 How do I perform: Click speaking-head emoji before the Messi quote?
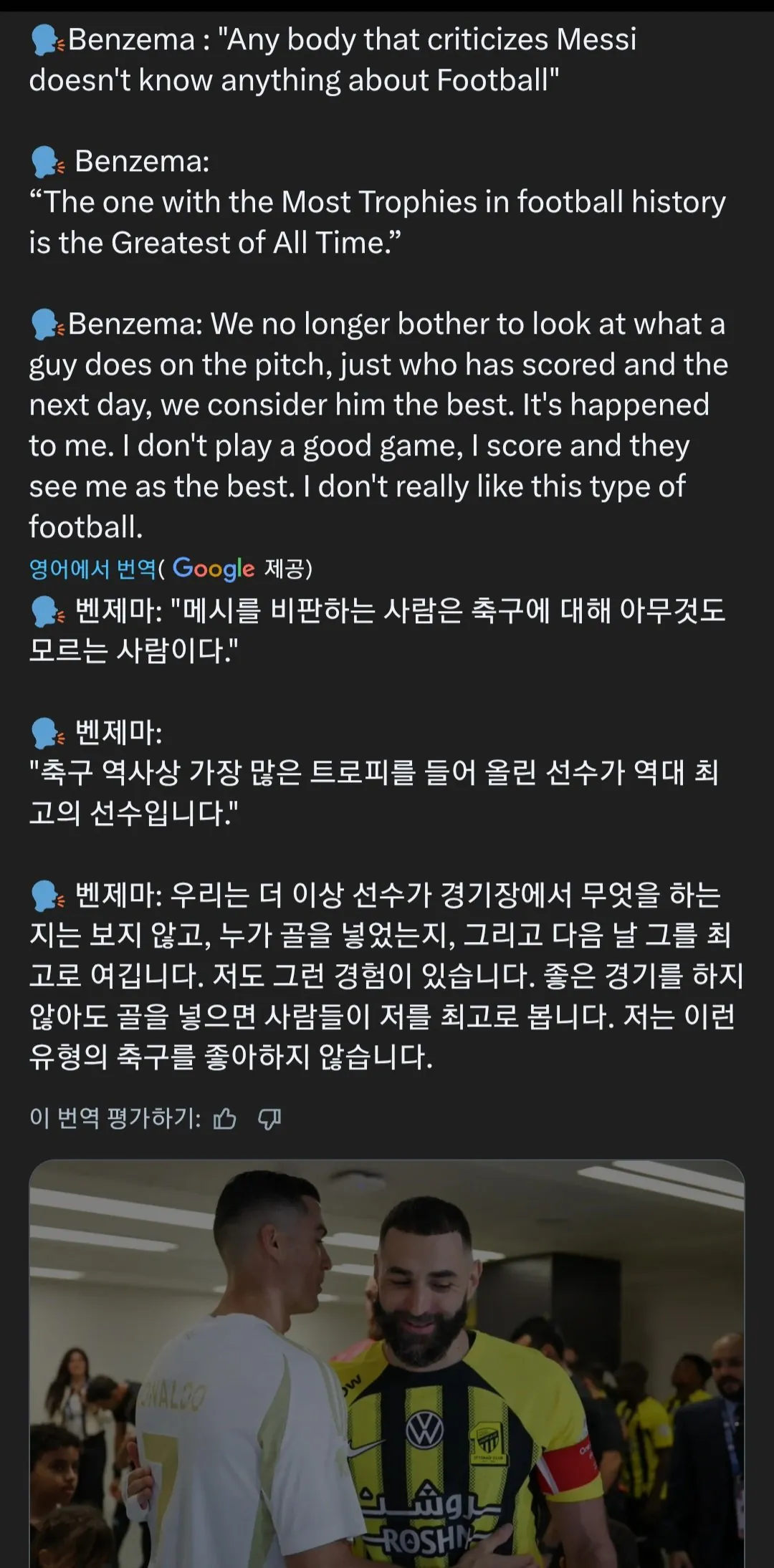tap(47, 40)
